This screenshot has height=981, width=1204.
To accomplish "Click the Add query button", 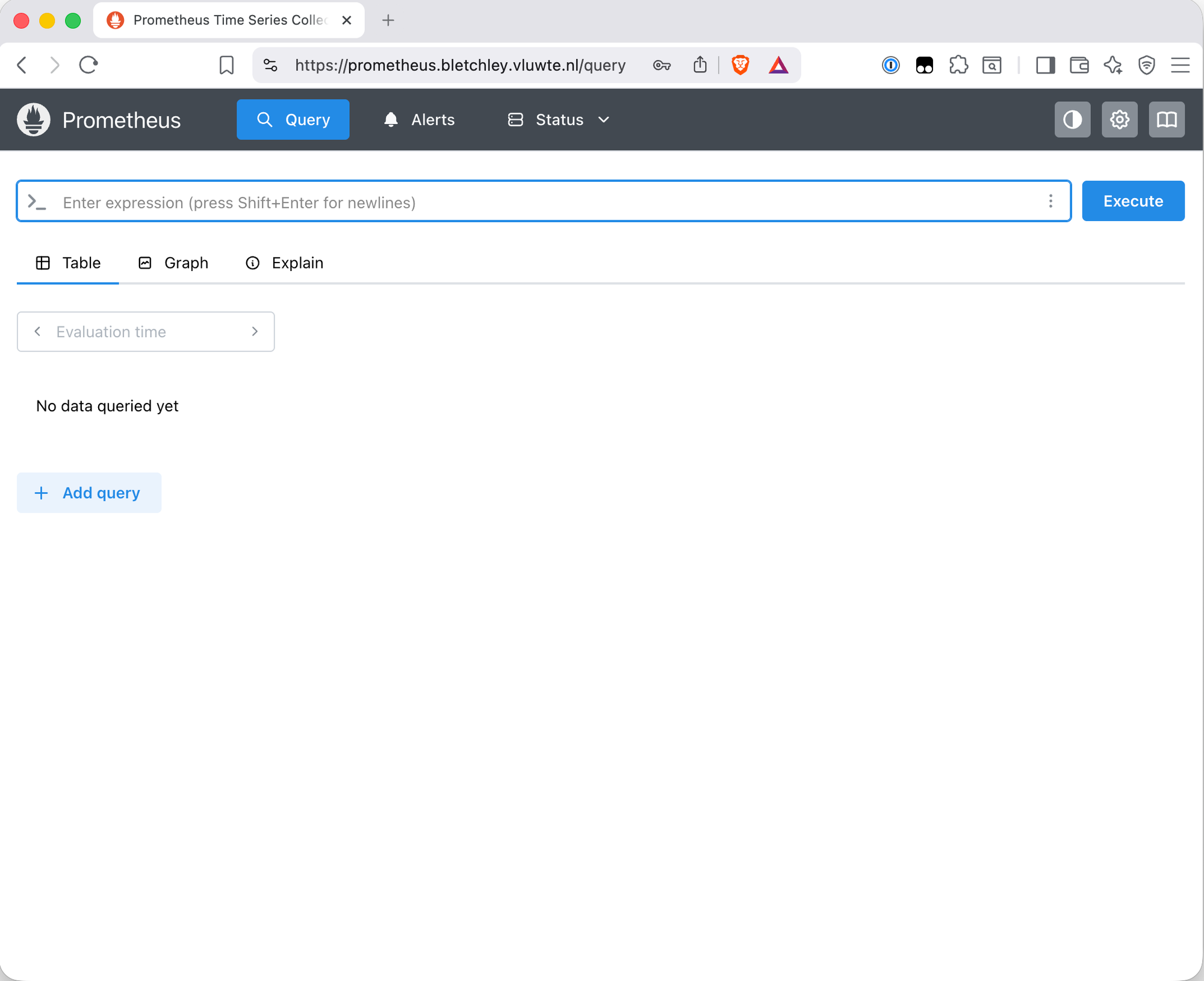I will pos(89,493).
